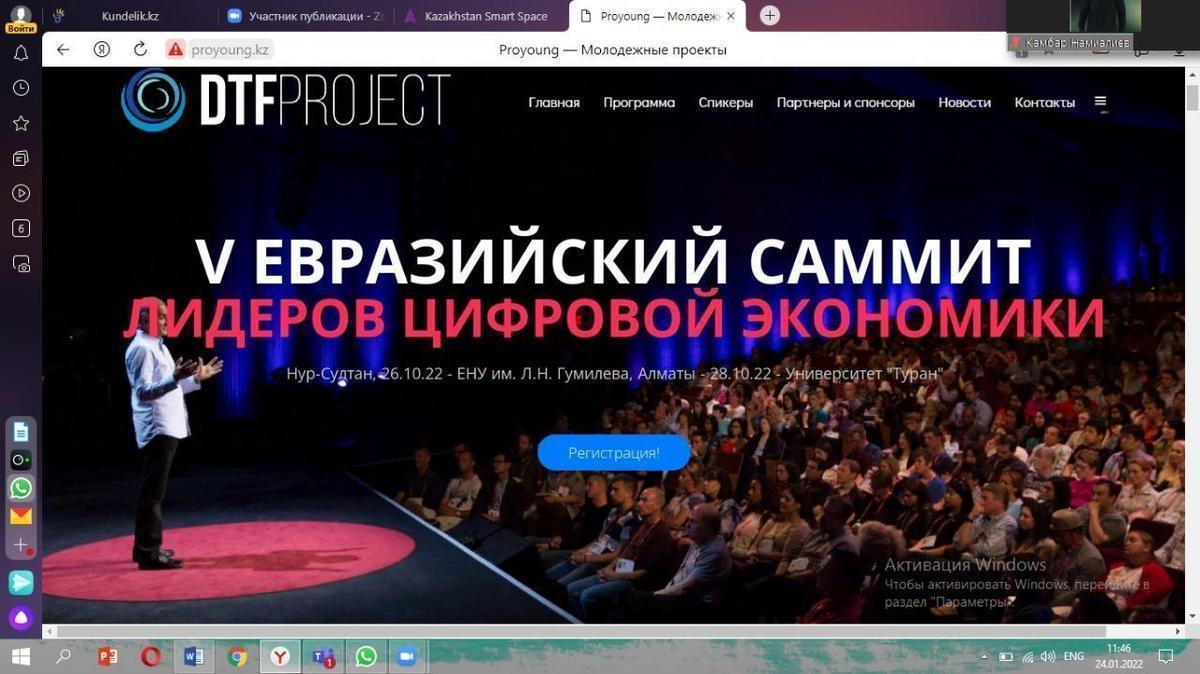Switch to the Kundelik.kz tab
The height and width of the screenshot is (674, 1200).
130,16
